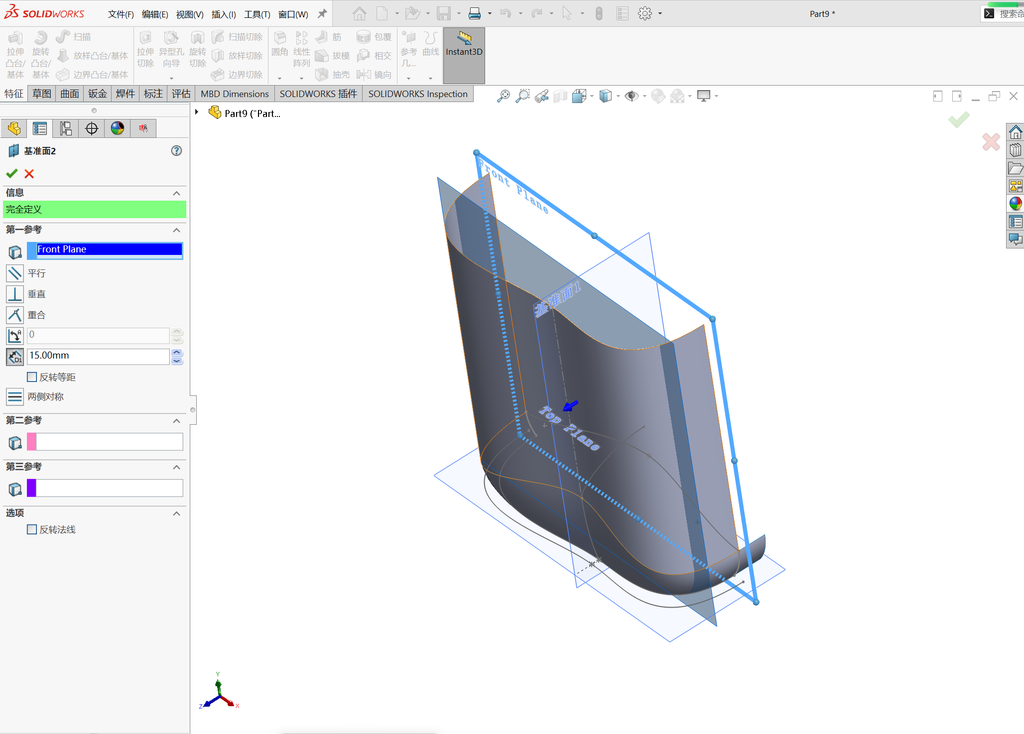Click the Instant3D button

point(464,55)
